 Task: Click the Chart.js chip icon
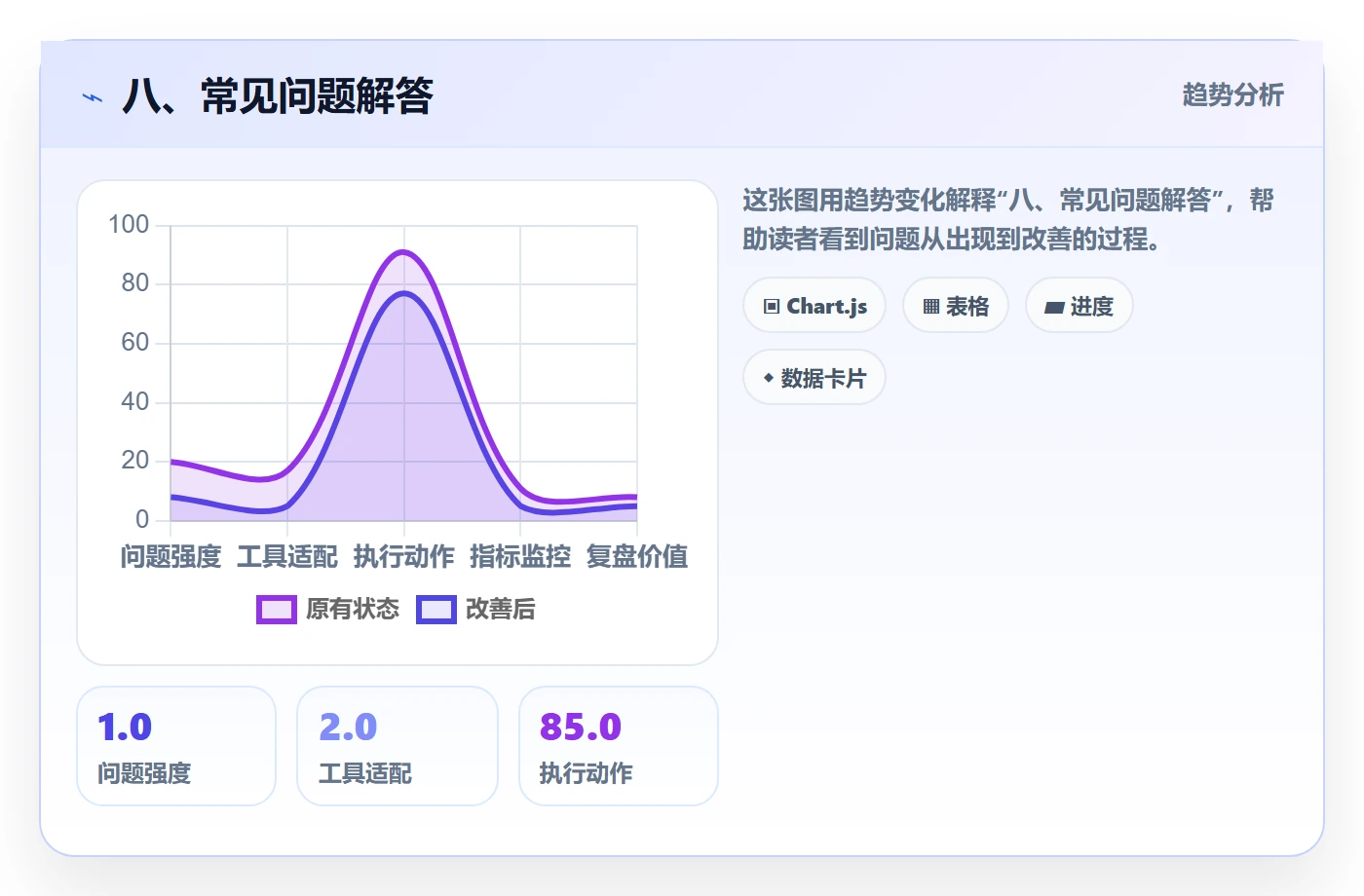772,307
